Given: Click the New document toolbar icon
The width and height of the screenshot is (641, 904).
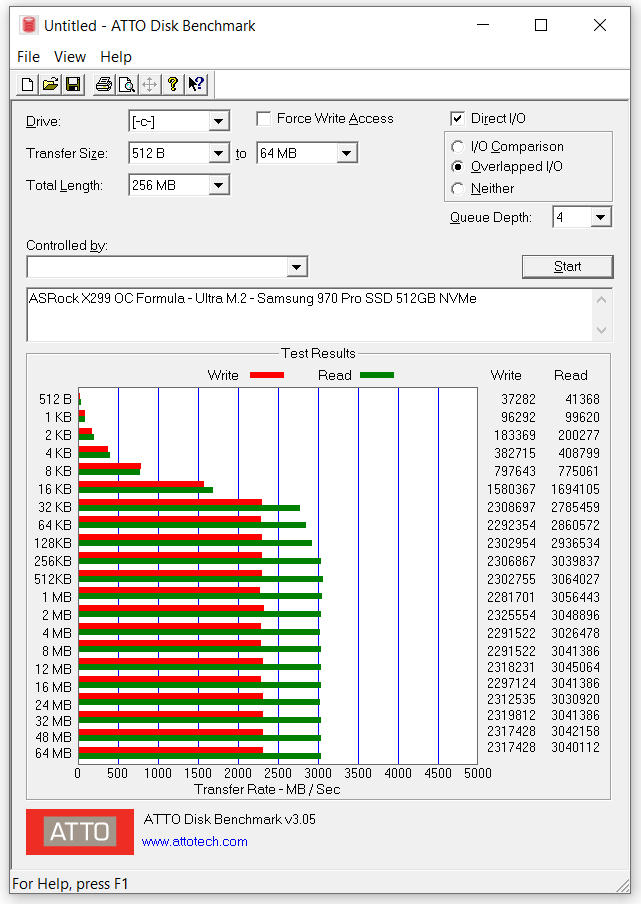Looking at the screenshot, I should click(x=27, y=85).
